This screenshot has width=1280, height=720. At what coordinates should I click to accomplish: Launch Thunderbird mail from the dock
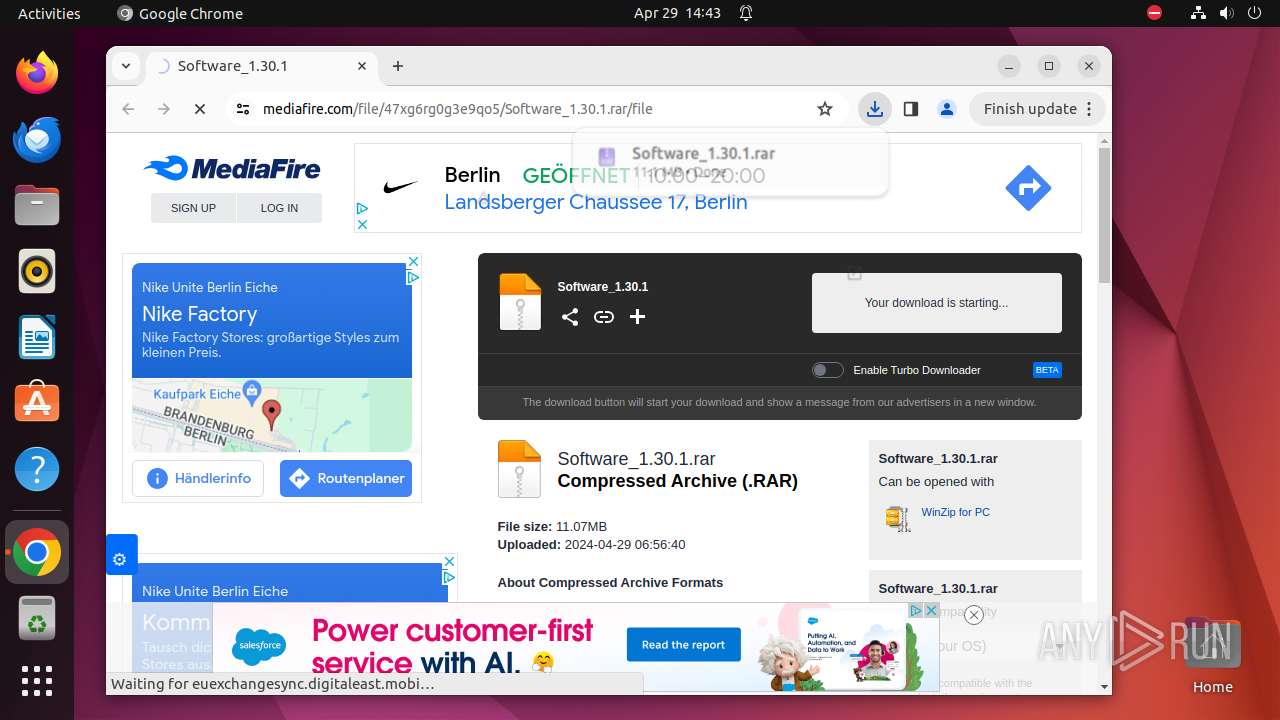pos(37,139)
